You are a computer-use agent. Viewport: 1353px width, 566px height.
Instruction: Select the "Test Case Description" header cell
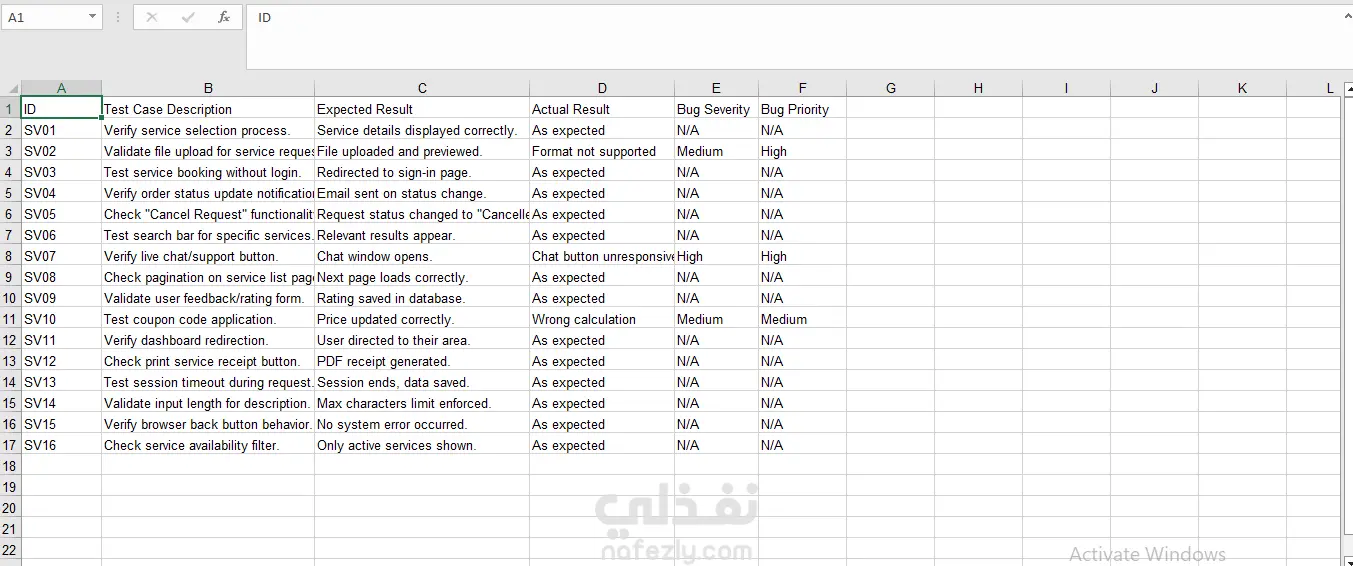(x=208, y=109)
